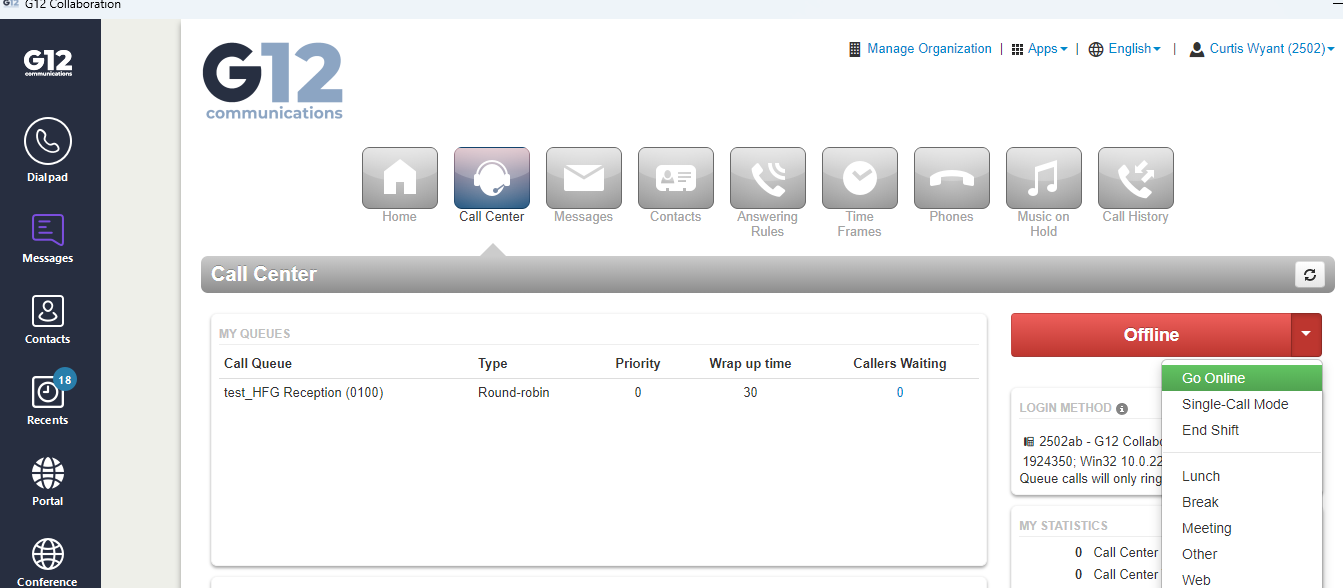Choose Single-Call Mode
1343x588 pixels.
[1241, 404]
